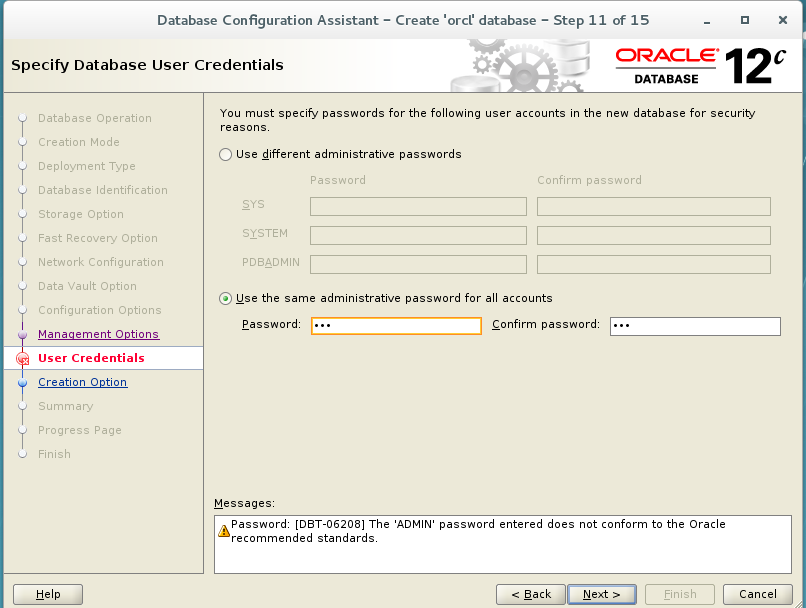Viewport: 806px width, 608px height.
Task: Click the Deployment Type step label
Action: (87, 166)
